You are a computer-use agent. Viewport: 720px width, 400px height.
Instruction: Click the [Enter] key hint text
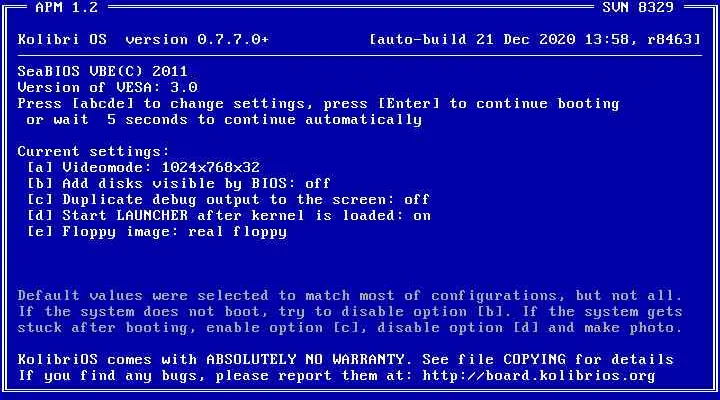408,103
